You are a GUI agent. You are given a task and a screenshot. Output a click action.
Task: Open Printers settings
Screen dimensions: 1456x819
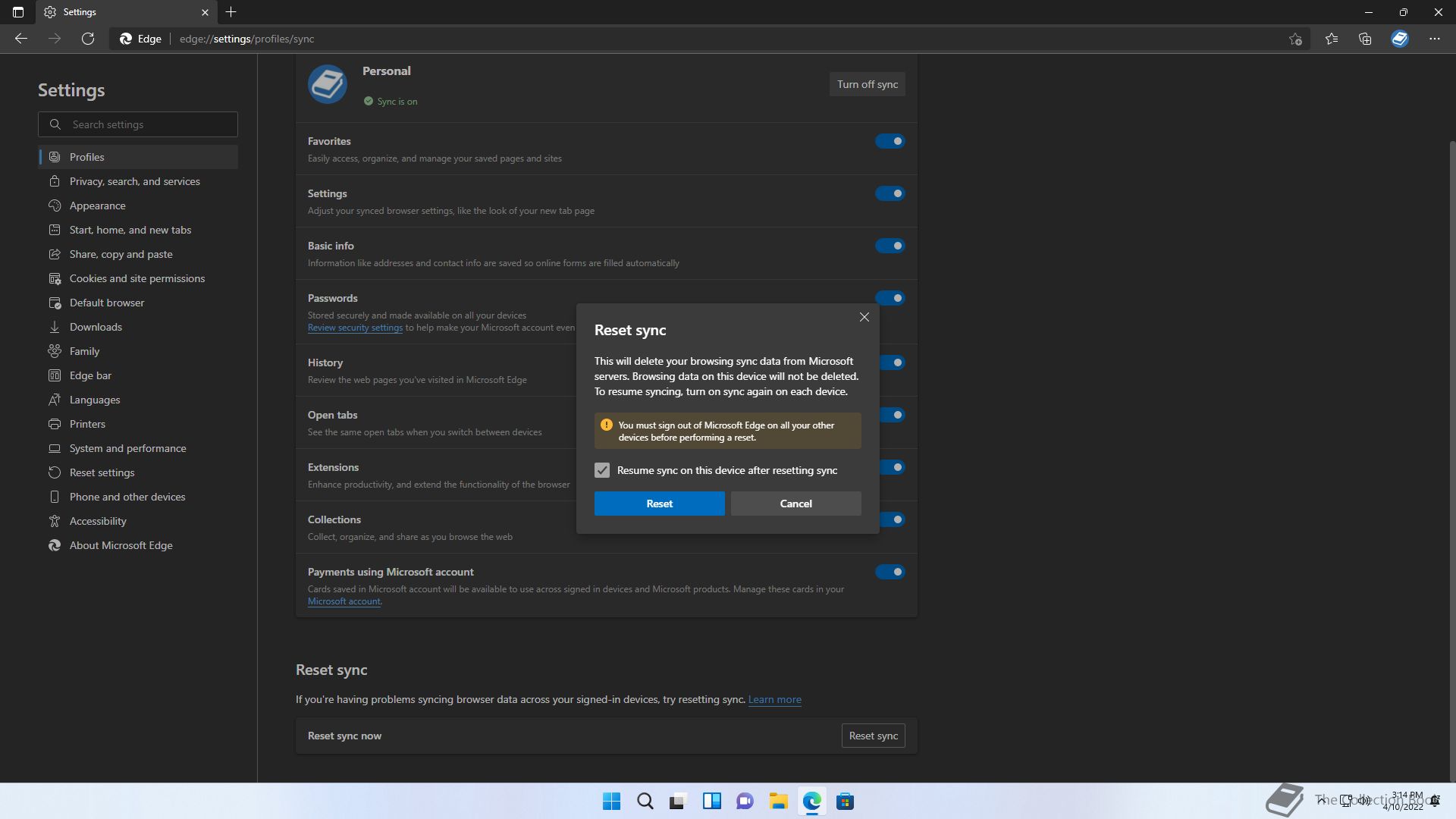(x=138, y=424)
